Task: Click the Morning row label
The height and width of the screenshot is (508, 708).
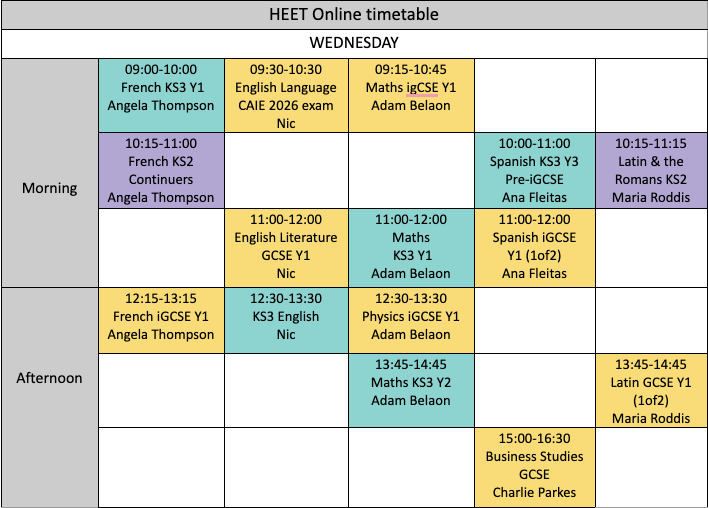Action: 50,188
